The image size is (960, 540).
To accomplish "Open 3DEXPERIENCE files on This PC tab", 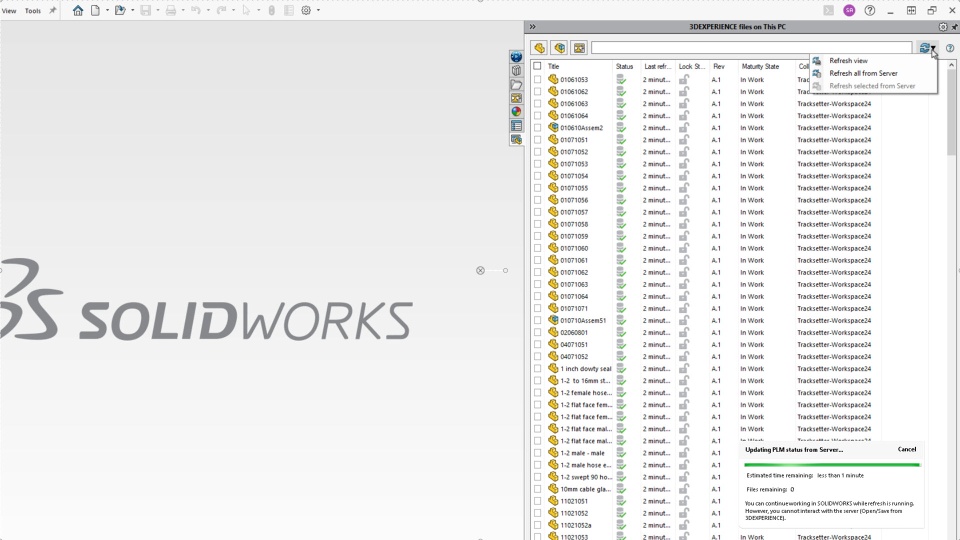I will tap(516, 140).
